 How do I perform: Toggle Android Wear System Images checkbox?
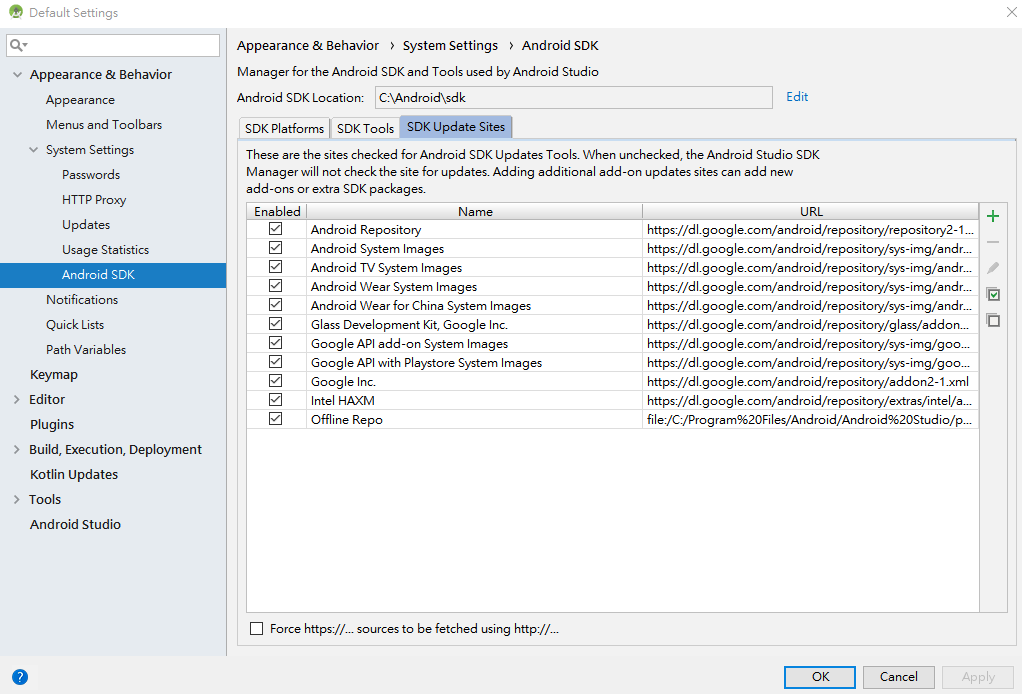tap(276, 285)
